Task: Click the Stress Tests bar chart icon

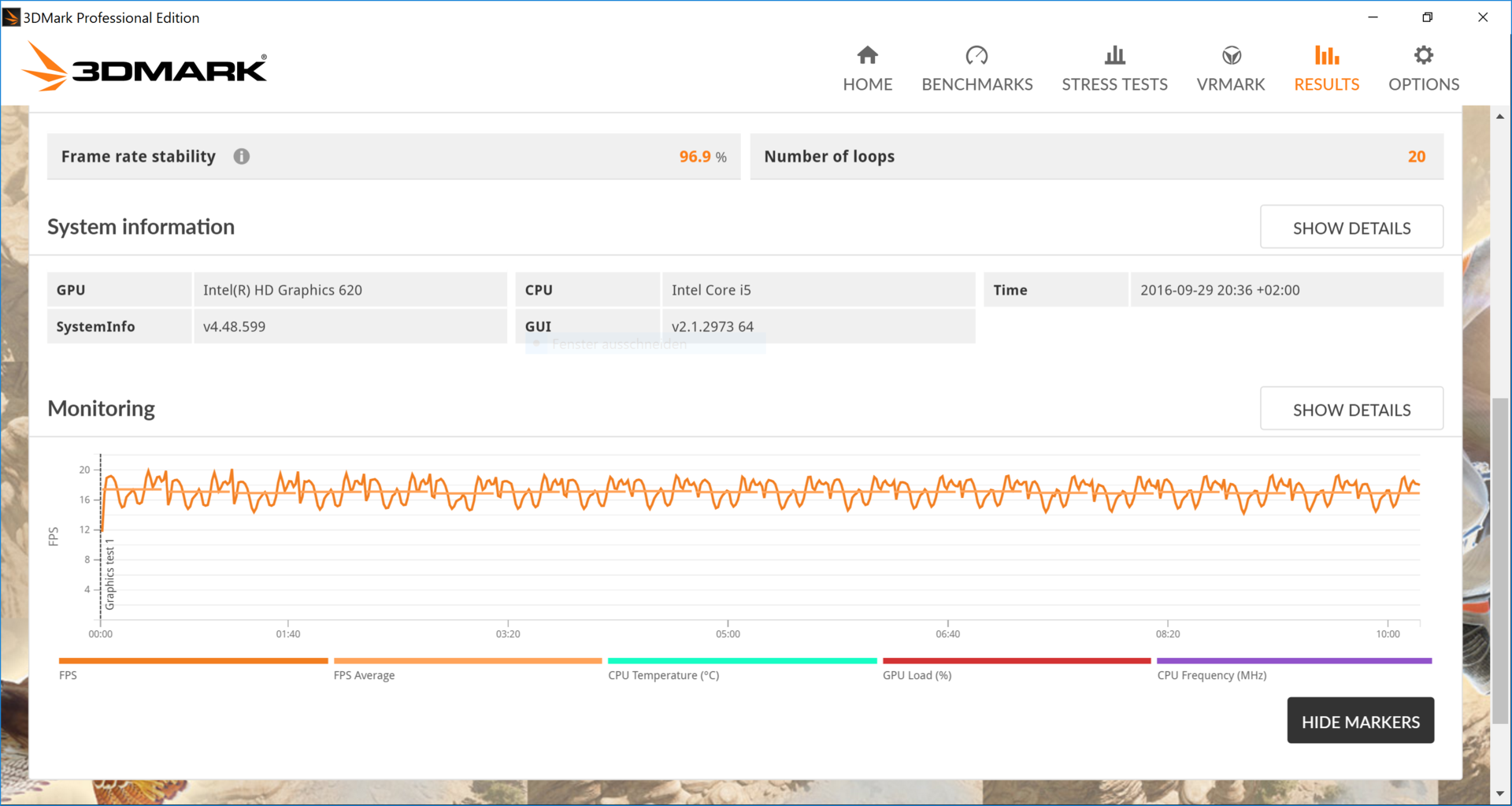Action: pos(1114,55)
